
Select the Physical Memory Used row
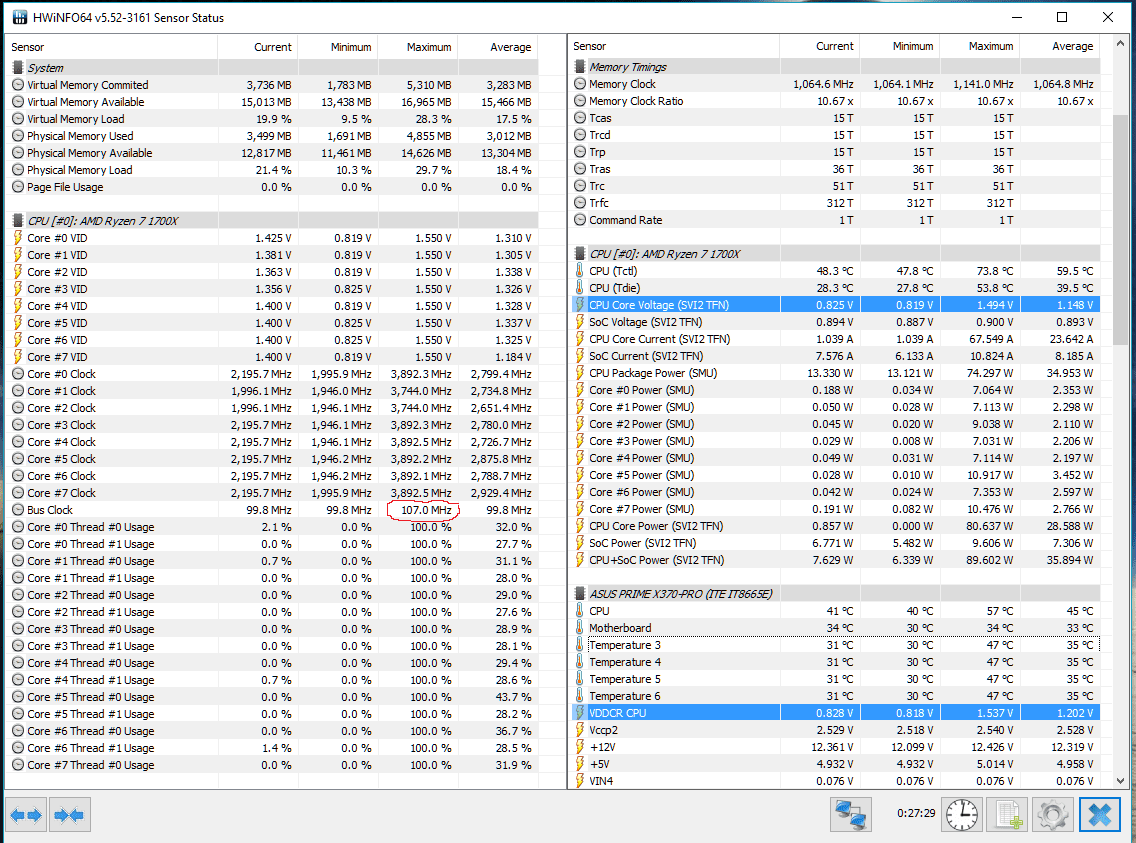[x=274, y=135]
